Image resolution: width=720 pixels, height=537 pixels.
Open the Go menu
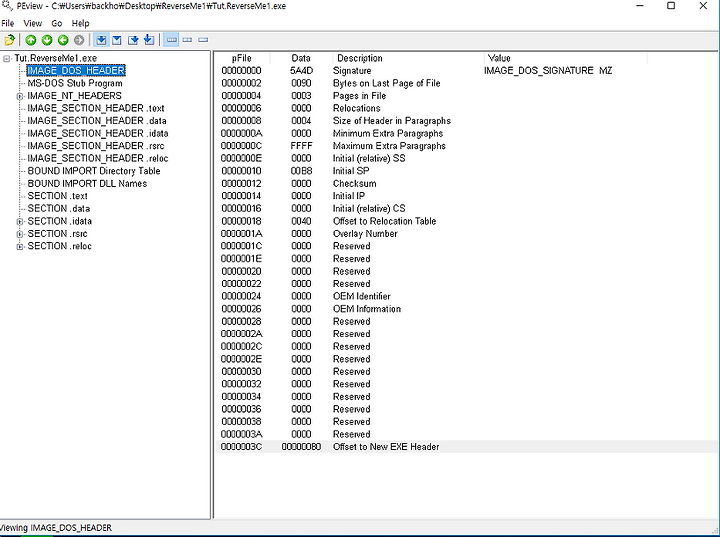click(x=56, y=23)
